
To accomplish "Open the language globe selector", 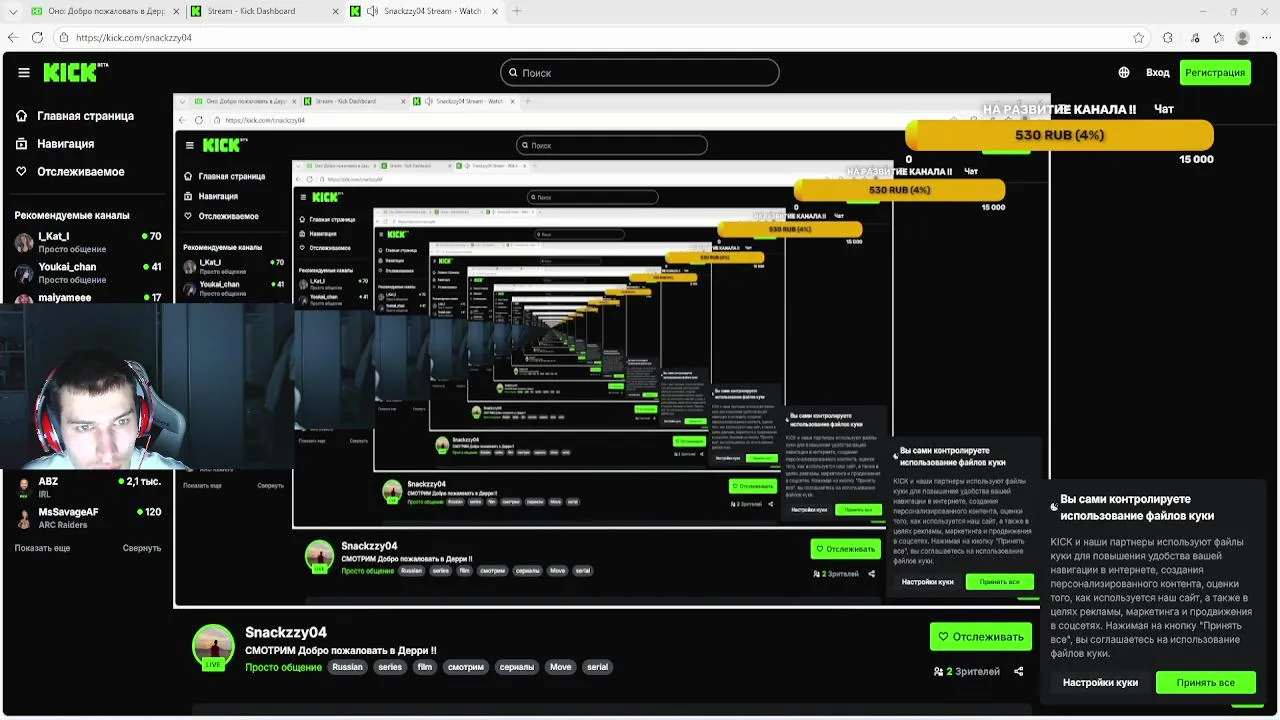I will [x=1124, y=72].
